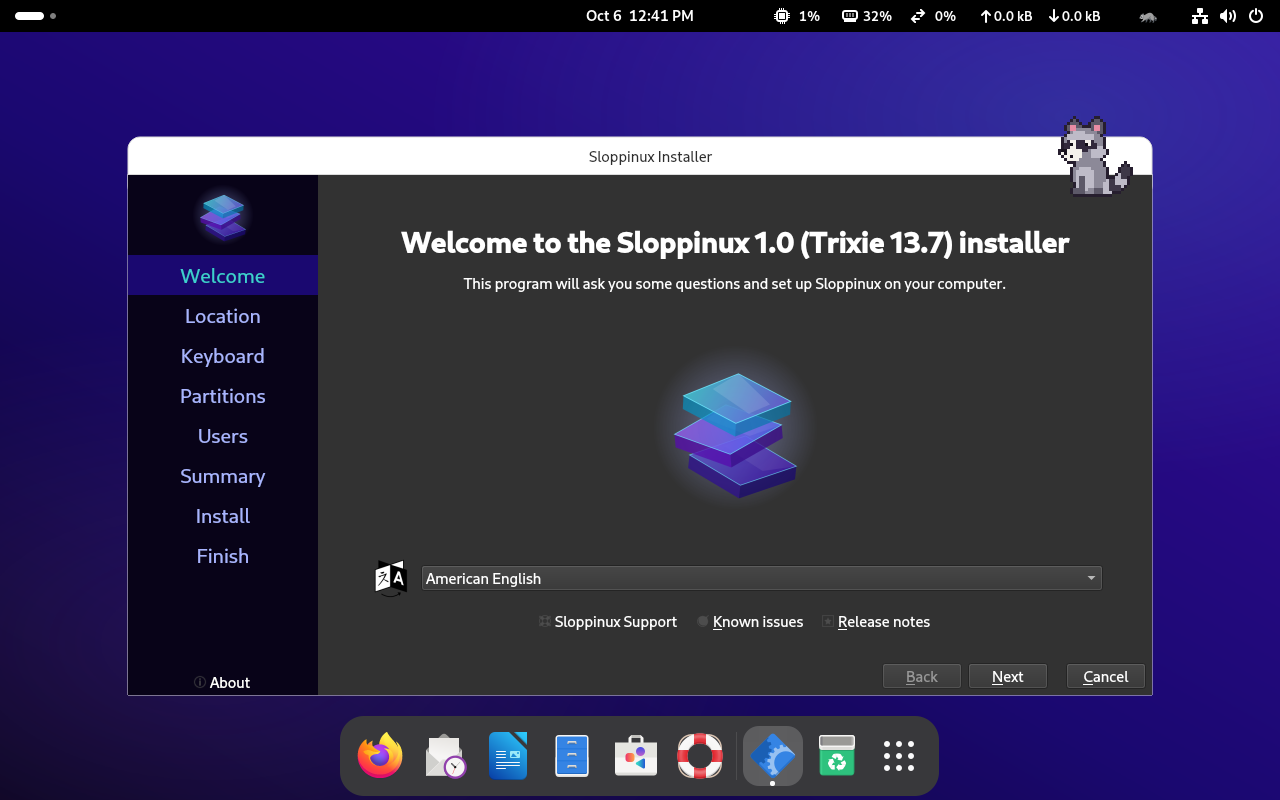This screenshot has height=800, width=1280.
Task: Open LibreOffice Writer from the dock
Action: [508, 756]
